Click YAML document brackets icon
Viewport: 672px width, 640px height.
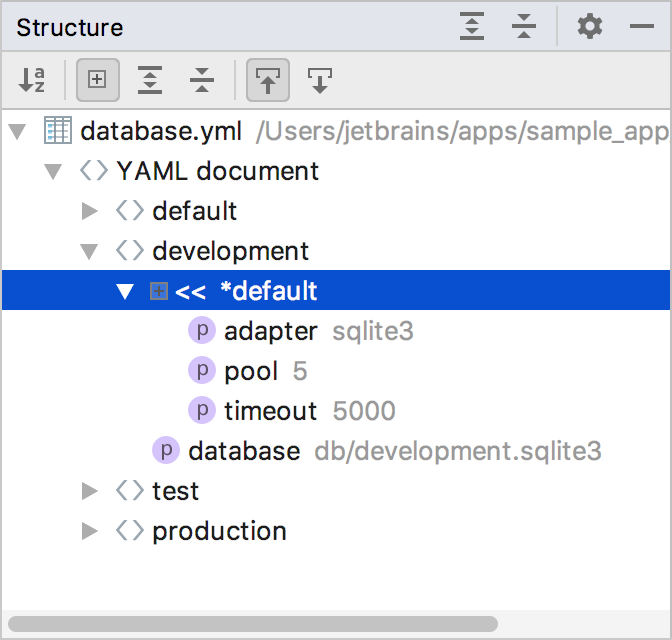tap(94, 171)
